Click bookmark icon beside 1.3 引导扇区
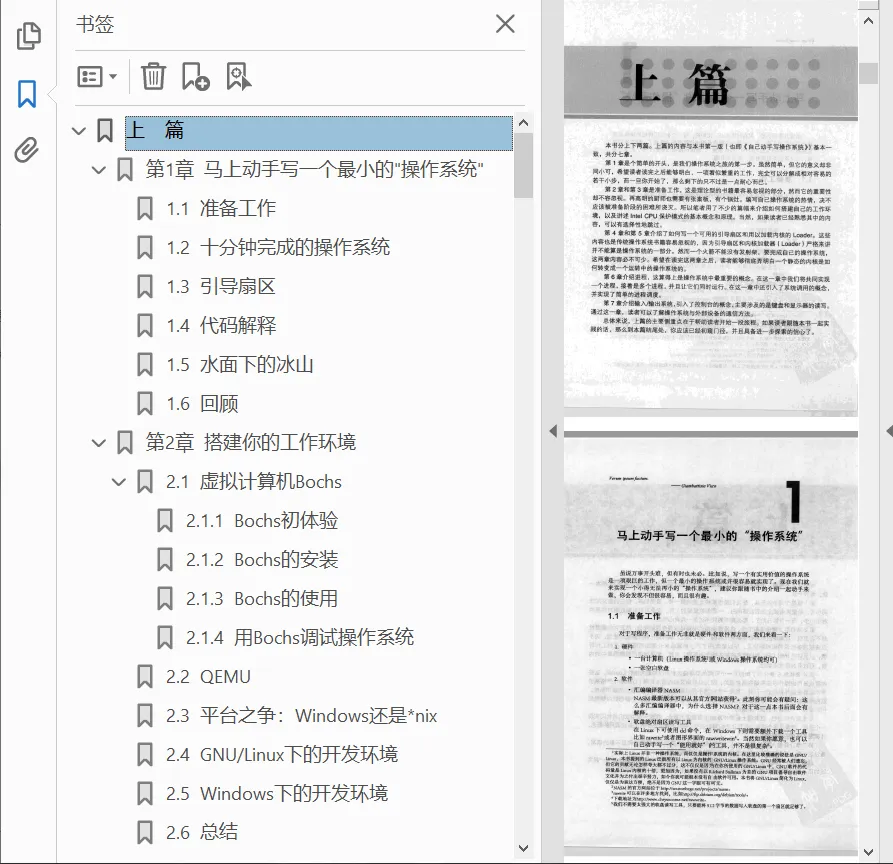 [145, 286]
